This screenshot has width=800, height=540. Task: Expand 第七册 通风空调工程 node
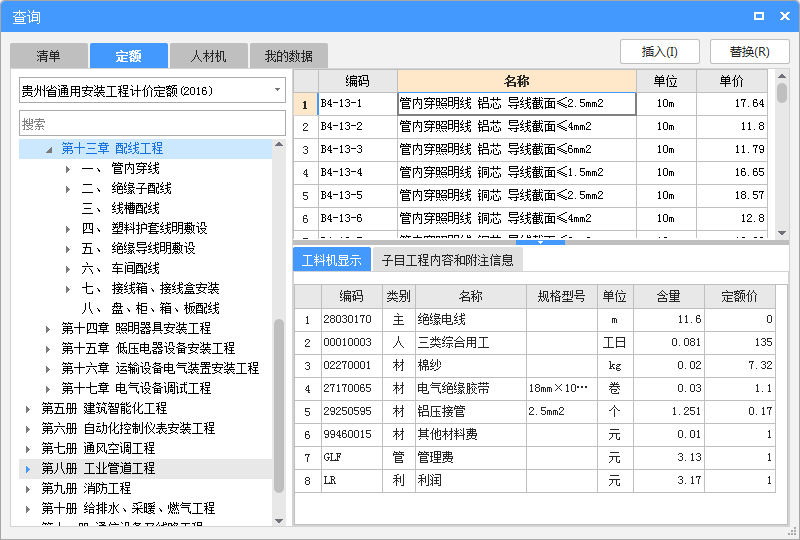point(28,449)
